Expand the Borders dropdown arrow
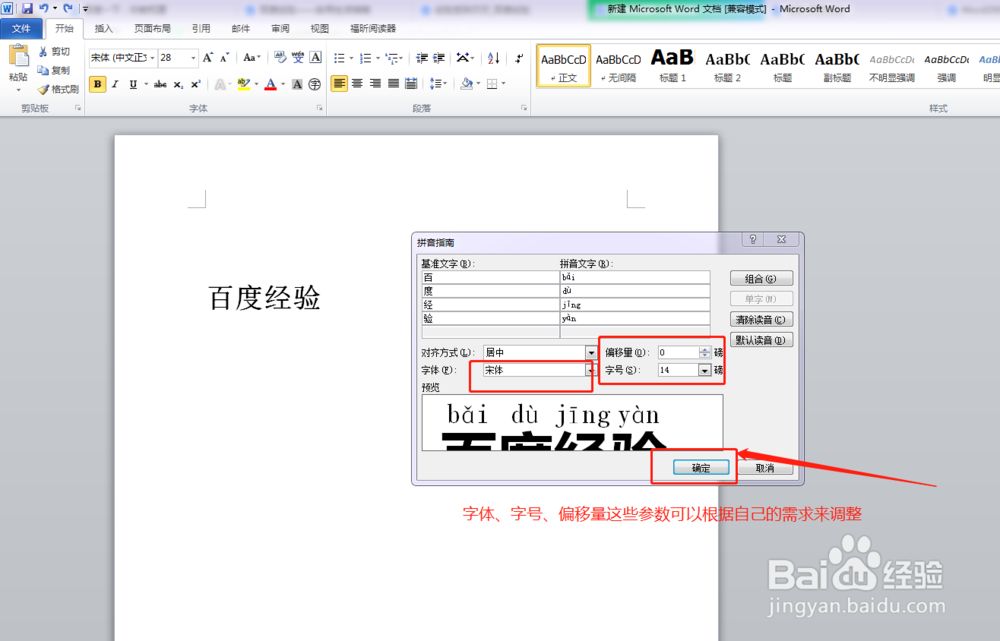1000x641 pixels. pos(503,84)
